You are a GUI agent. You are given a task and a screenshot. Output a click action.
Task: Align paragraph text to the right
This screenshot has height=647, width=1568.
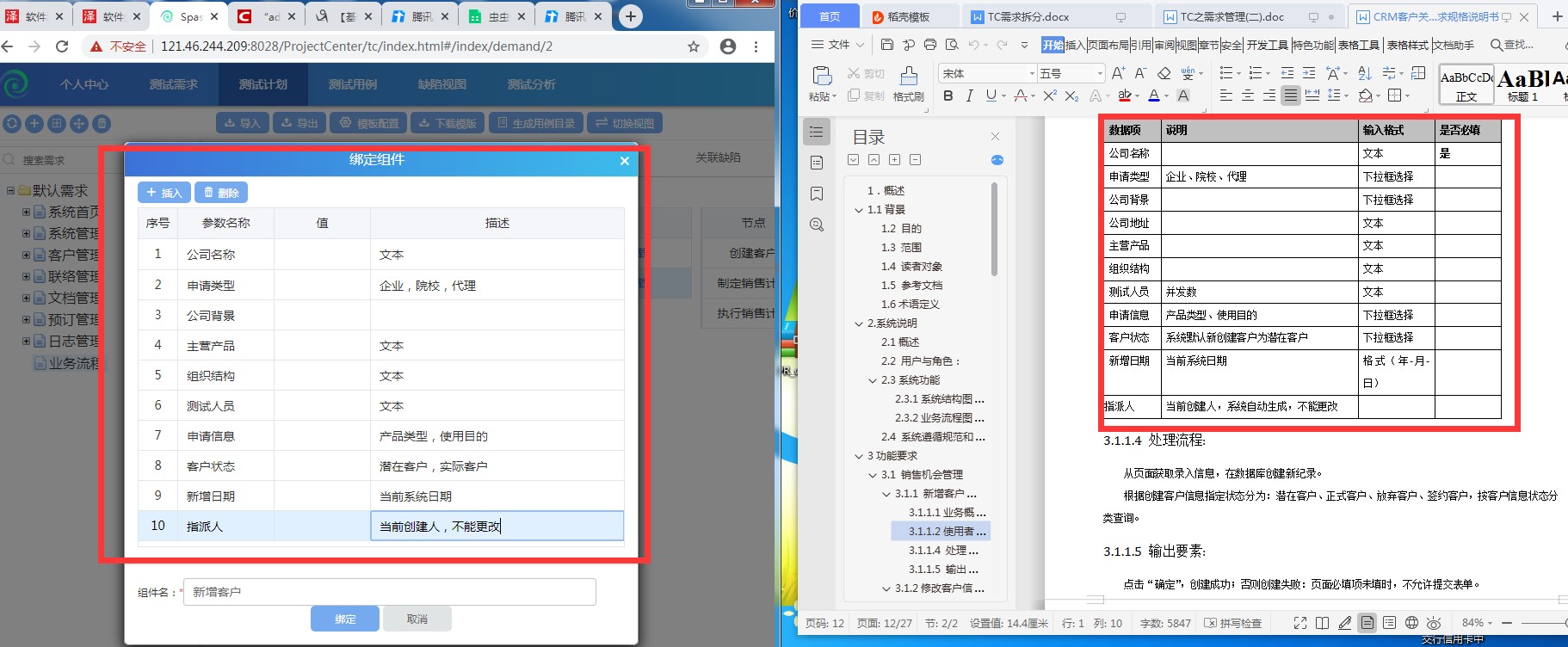(1269, 96)
